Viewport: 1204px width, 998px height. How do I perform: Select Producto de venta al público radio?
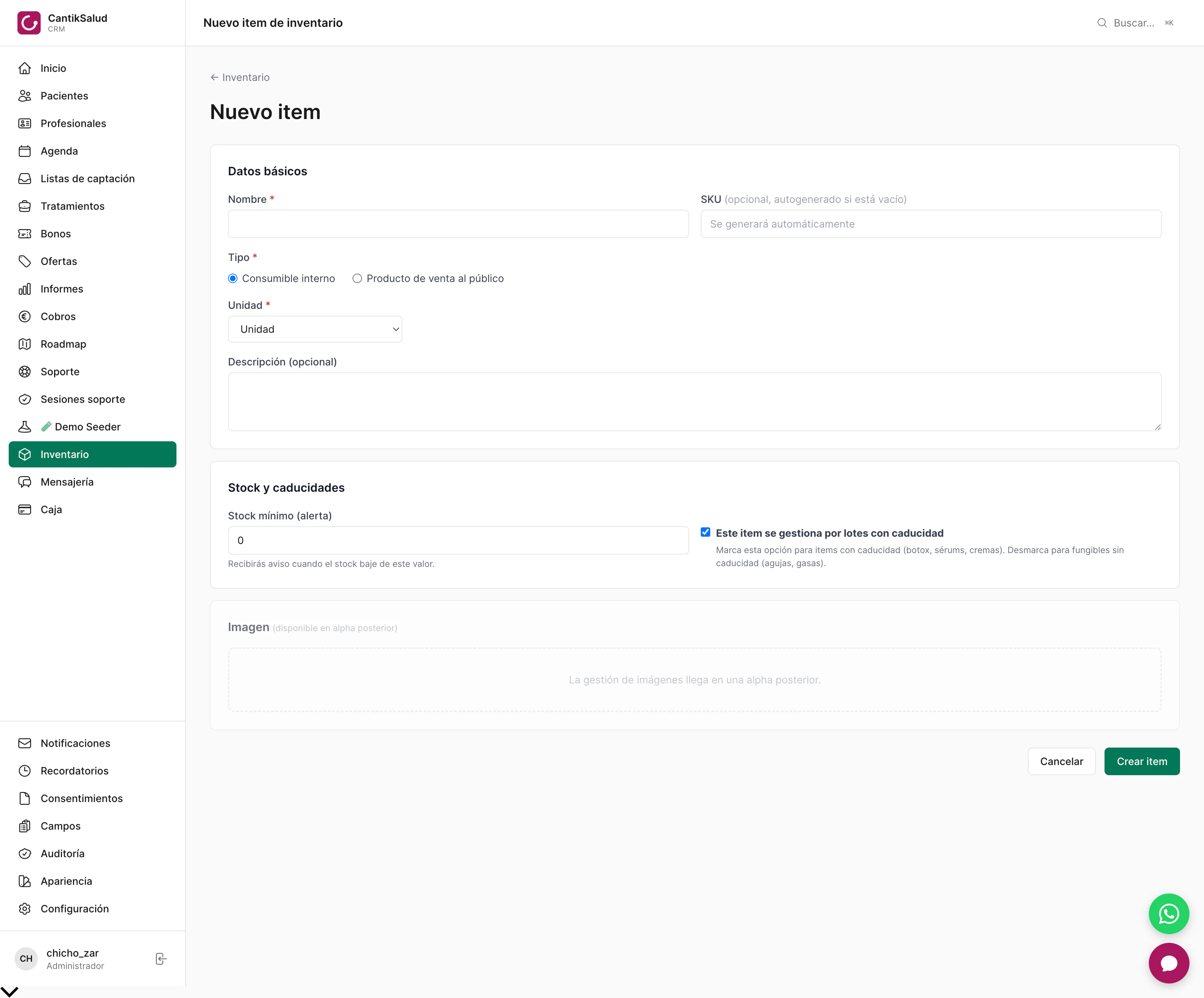coord(357,278)
